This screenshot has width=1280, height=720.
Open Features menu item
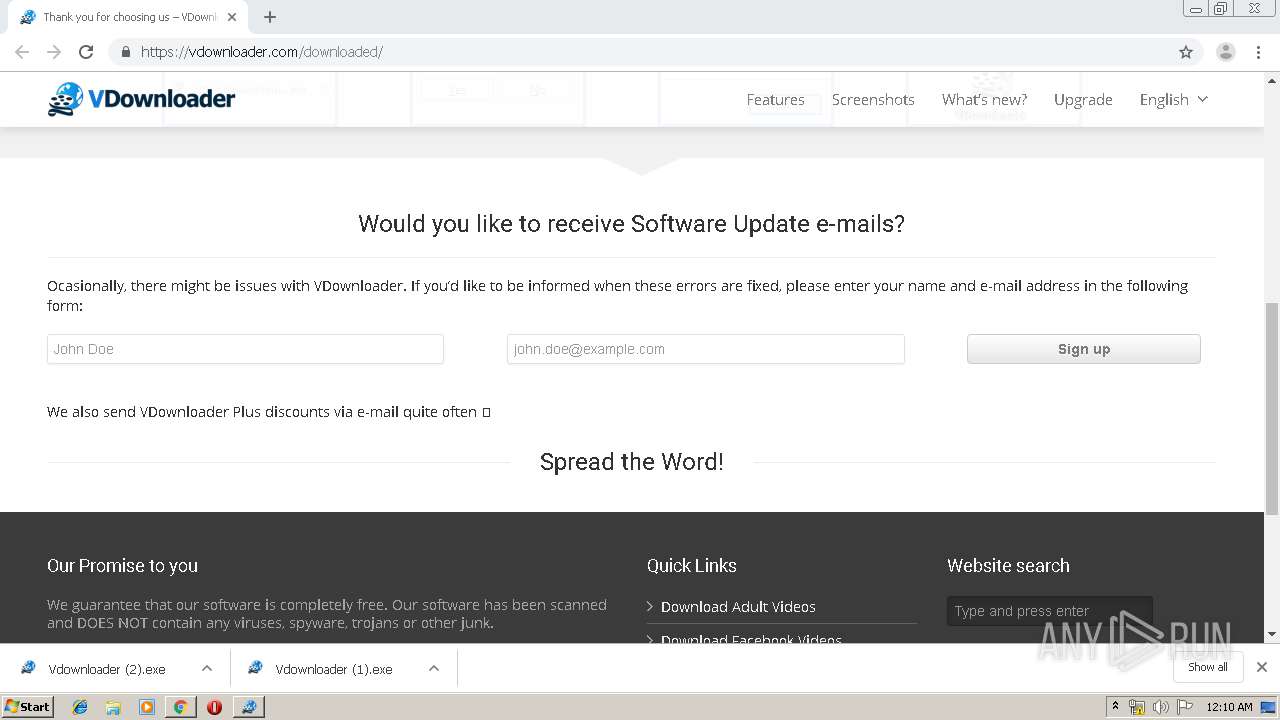(x=775, y=99)
